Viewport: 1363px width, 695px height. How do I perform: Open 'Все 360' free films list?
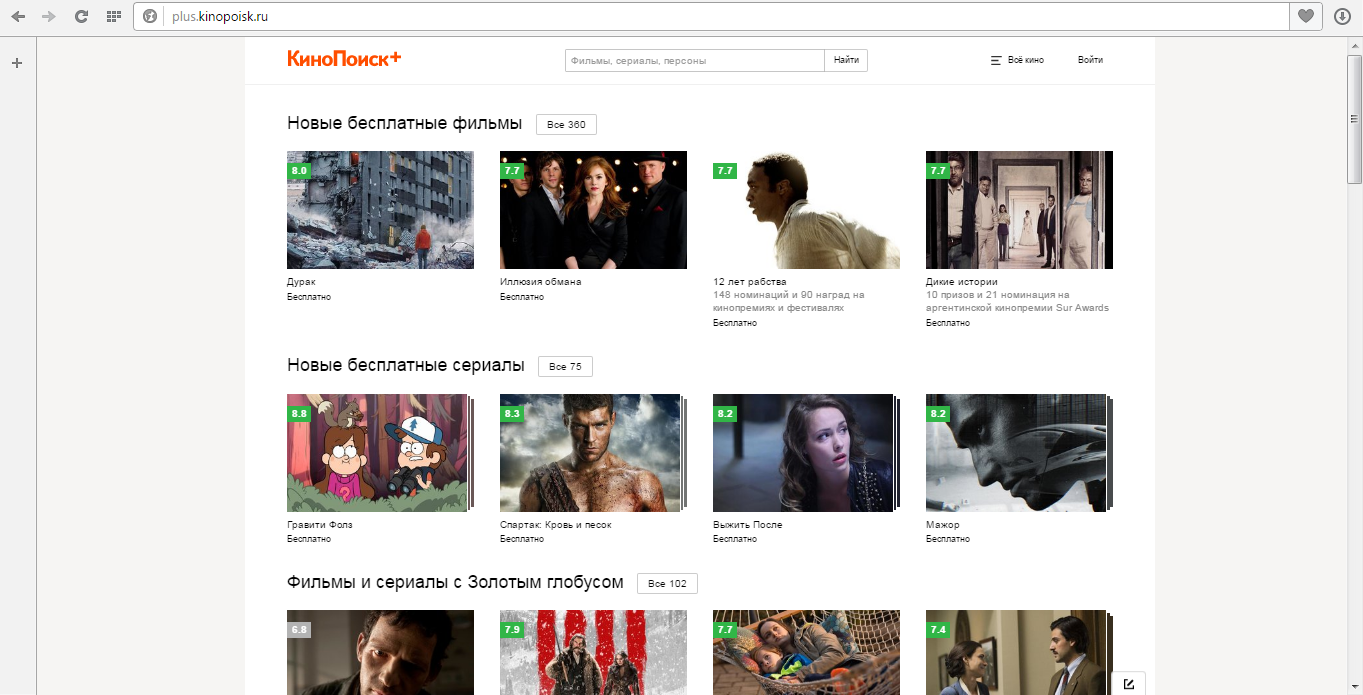coord(566,124)
